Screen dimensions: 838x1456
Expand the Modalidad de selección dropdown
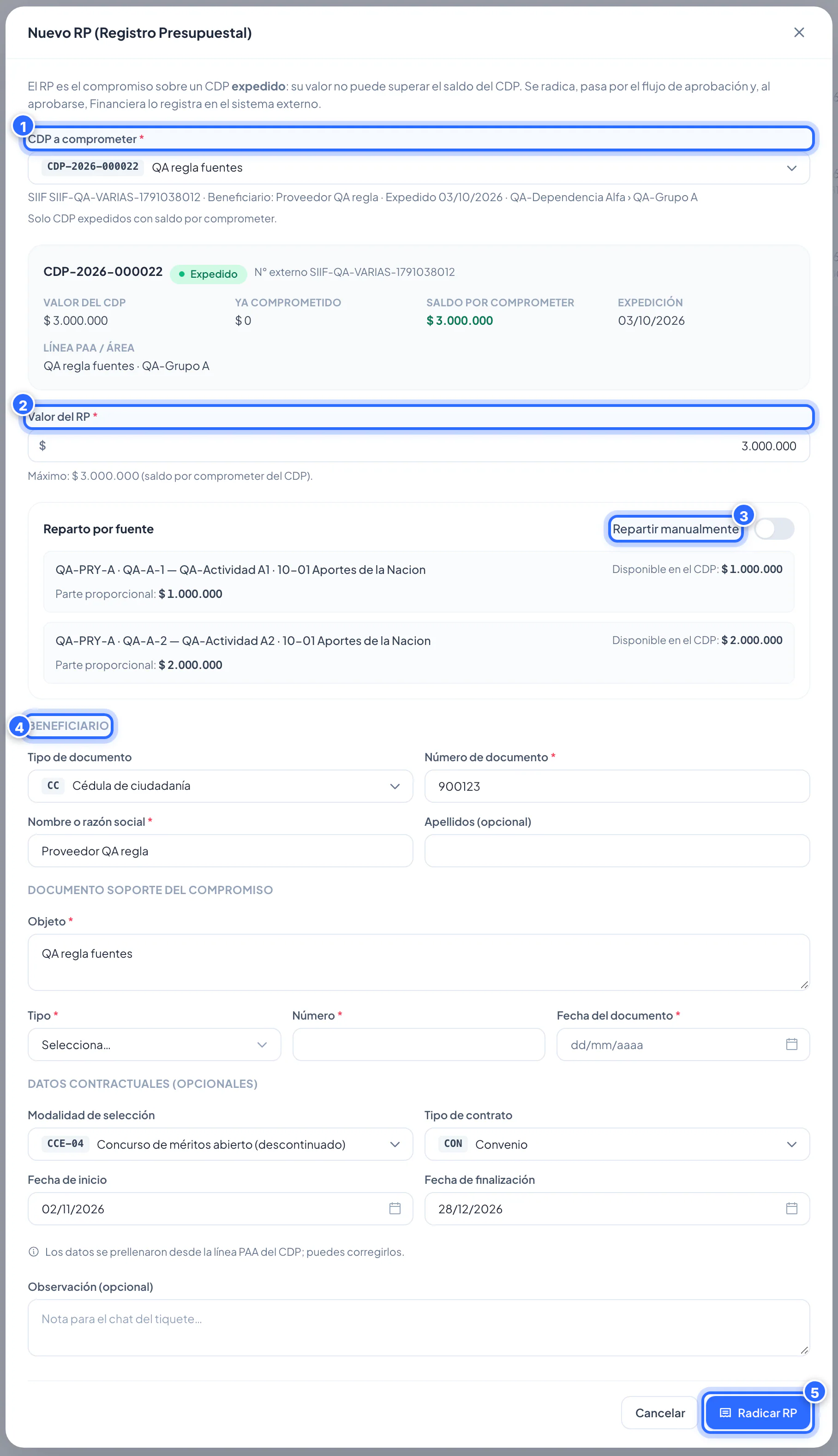(221, 1144)
